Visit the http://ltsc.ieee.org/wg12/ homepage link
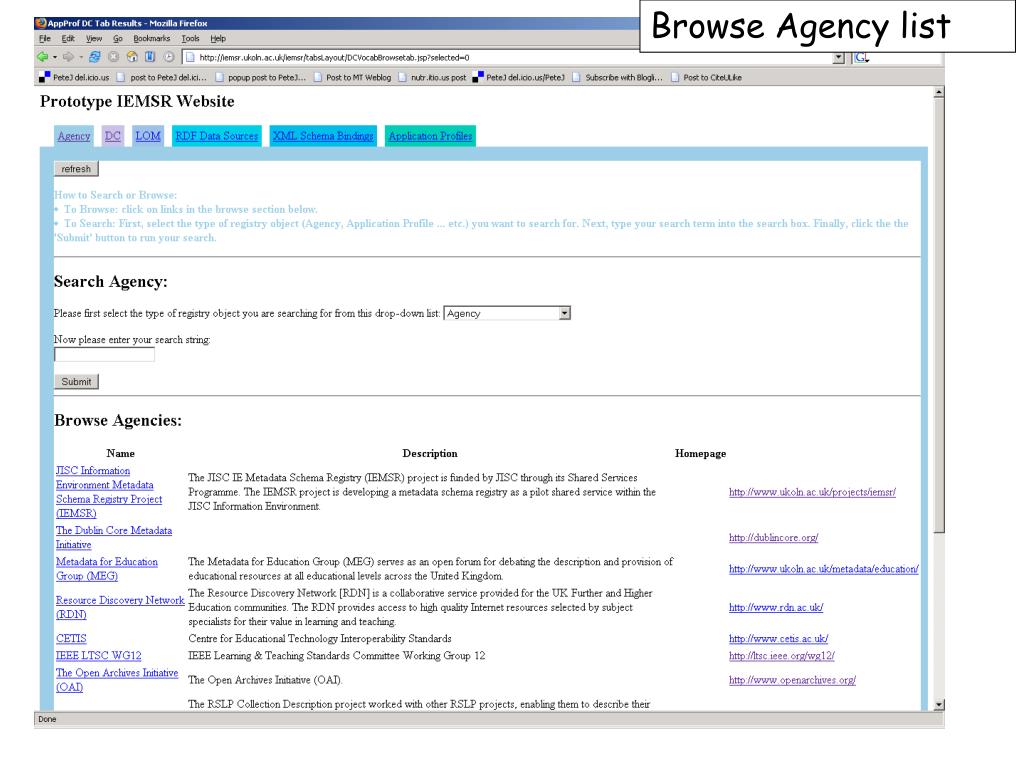 coord(782,656)
